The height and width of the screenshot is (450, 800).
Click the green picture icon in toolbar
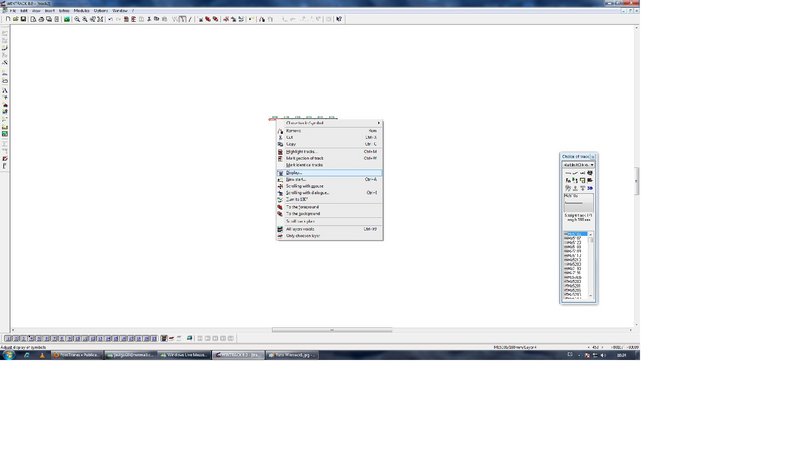pos(66,19)
